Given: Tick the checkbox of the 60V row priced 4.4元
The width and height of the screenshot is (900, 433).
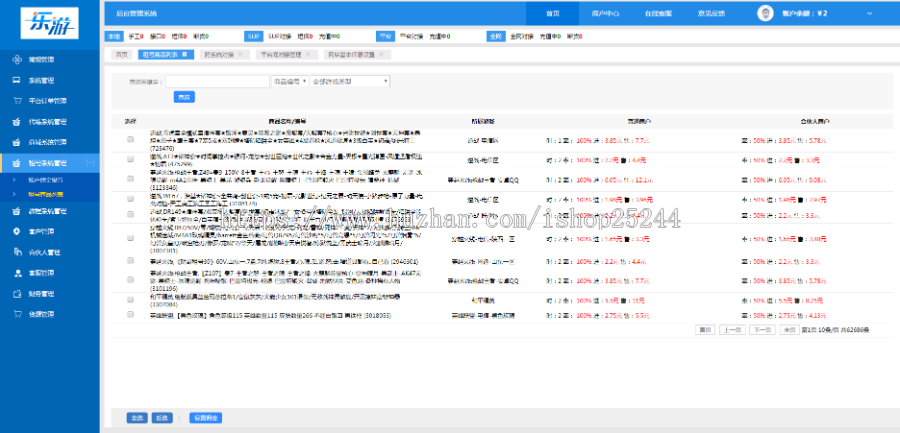Looking at the screenshot, I should (130, 261).
